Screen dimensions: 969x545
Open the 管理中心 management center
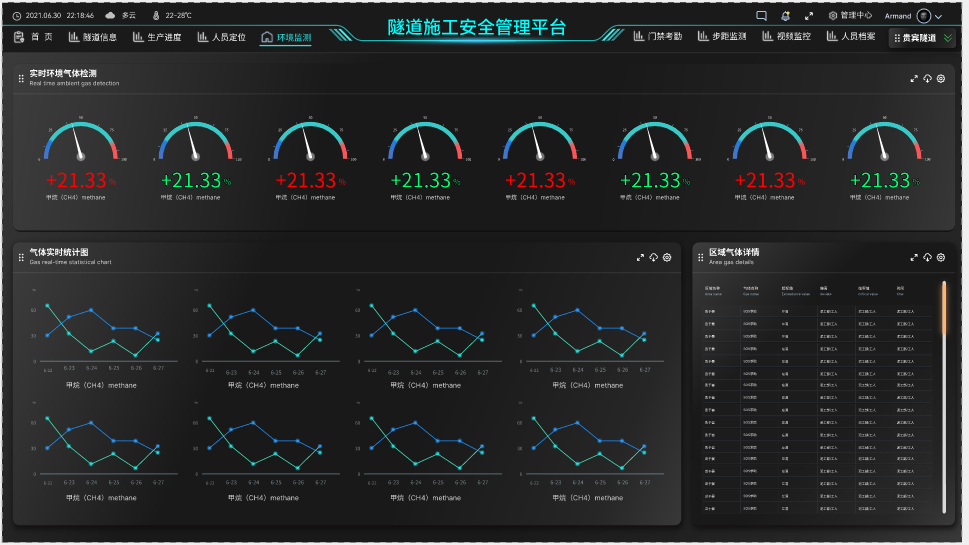point(850,16)
